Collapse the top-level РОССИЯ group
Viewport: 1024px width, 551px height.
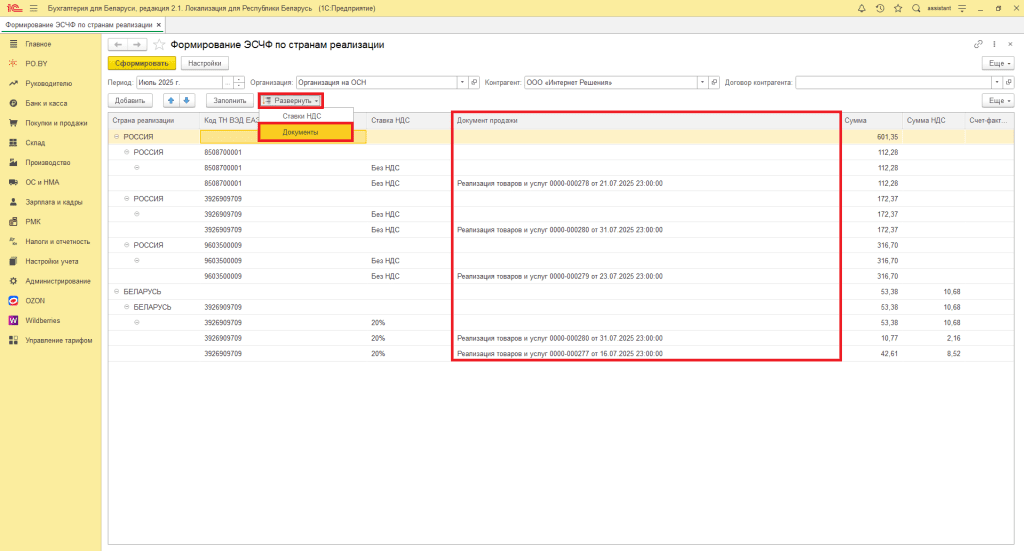(x=116, y=136)
